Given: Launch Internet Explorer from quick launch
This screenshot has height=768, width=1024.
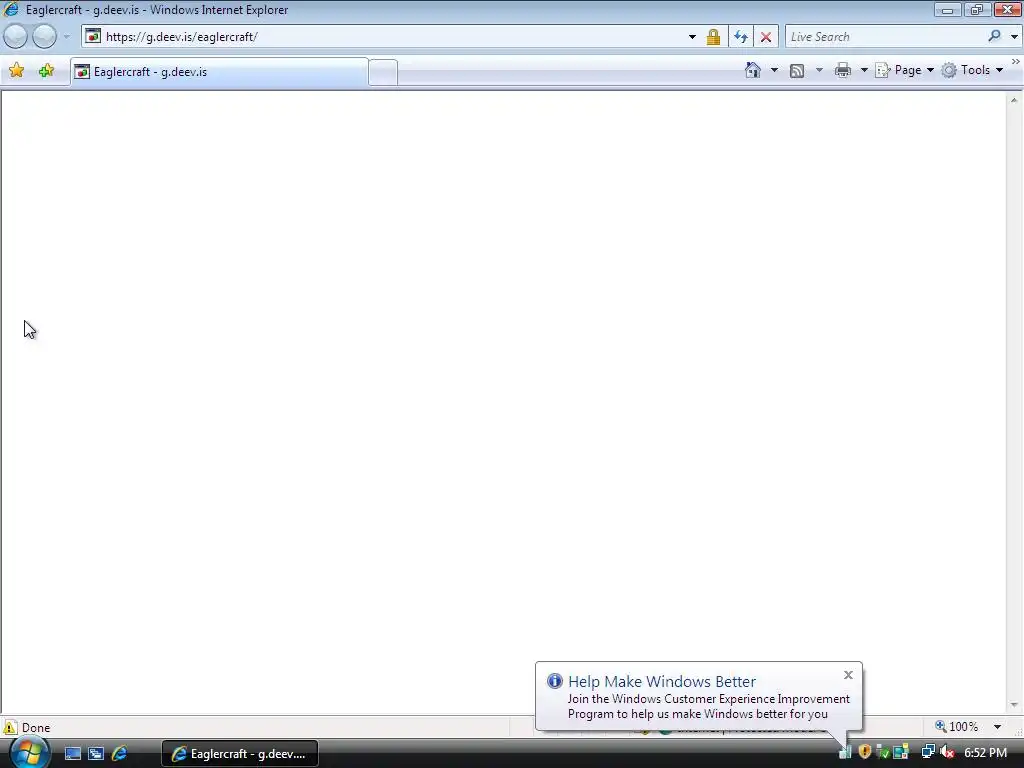Looking at the screenshot, I should (120, 753).
